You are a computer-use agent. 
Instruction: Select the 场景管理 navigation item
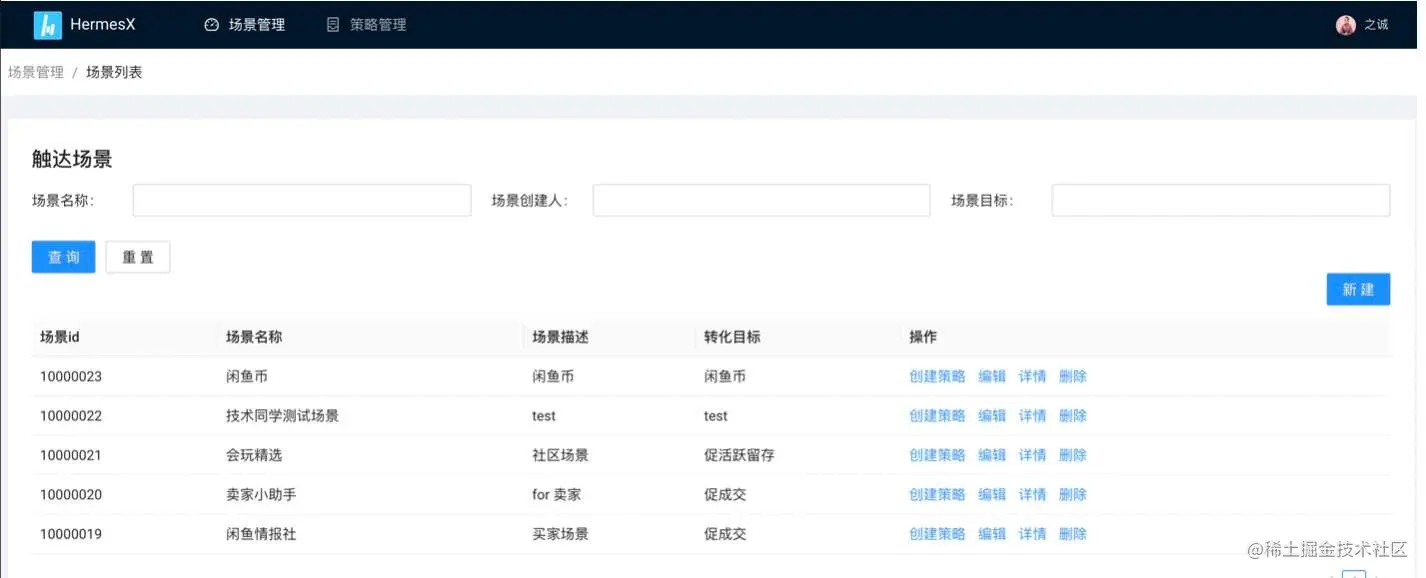[x=253, y=24]
